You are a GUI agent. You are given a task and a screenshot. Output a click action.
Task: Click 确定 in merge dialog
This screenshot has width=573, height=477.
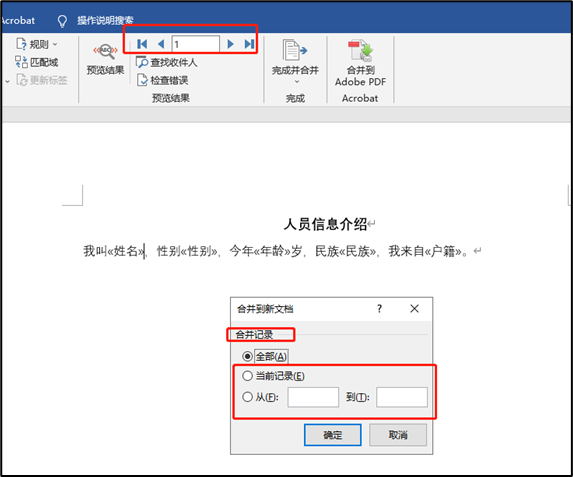pos(333,435)
